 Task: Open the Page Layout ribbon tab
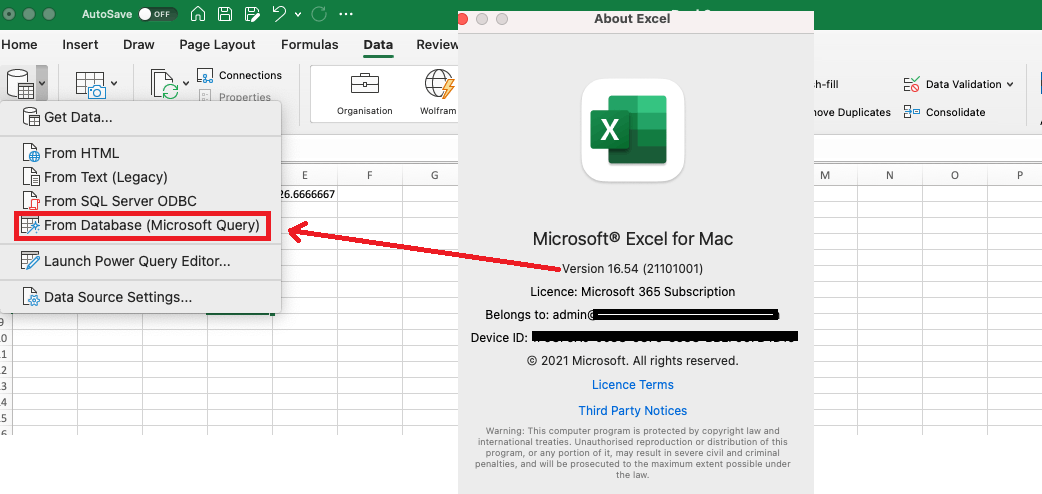[x=217, y=45]
